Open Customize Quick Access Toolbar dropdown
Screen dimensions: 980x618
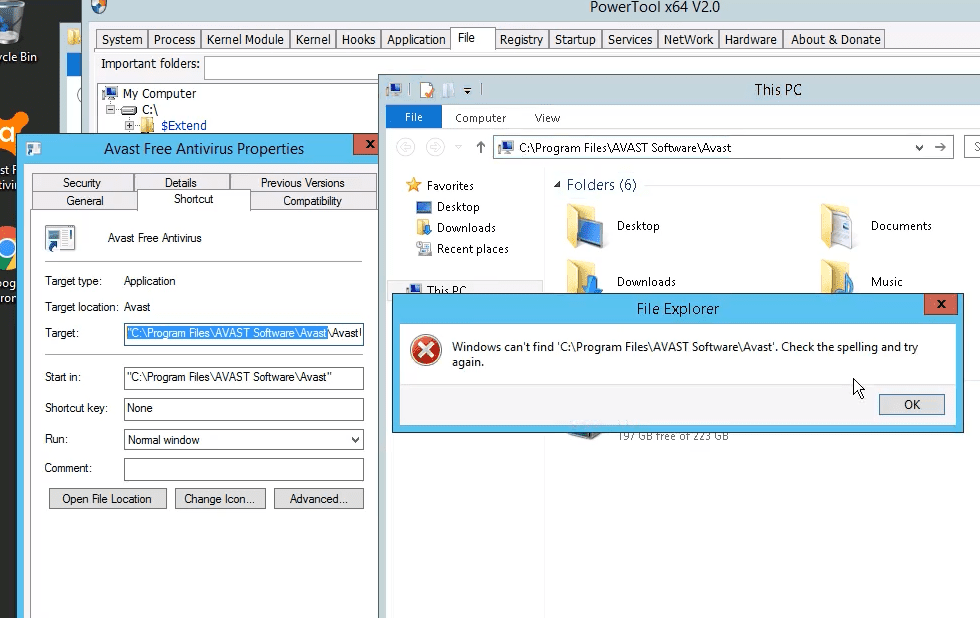468,91
